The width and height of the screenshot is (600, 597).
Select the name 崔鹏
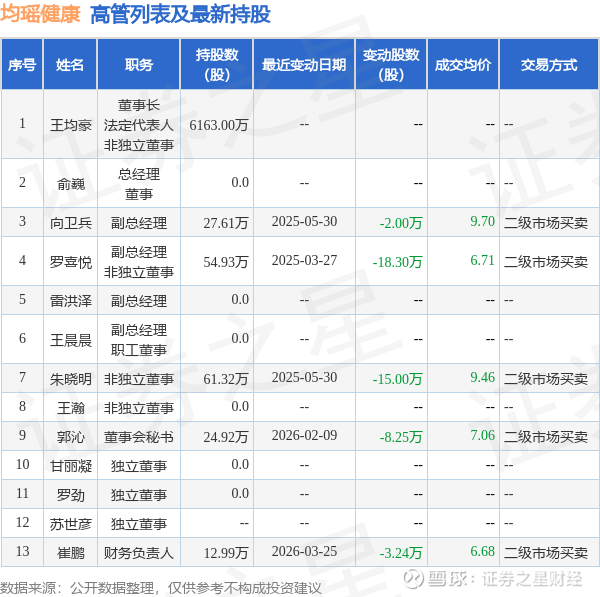tap(71, 552)
